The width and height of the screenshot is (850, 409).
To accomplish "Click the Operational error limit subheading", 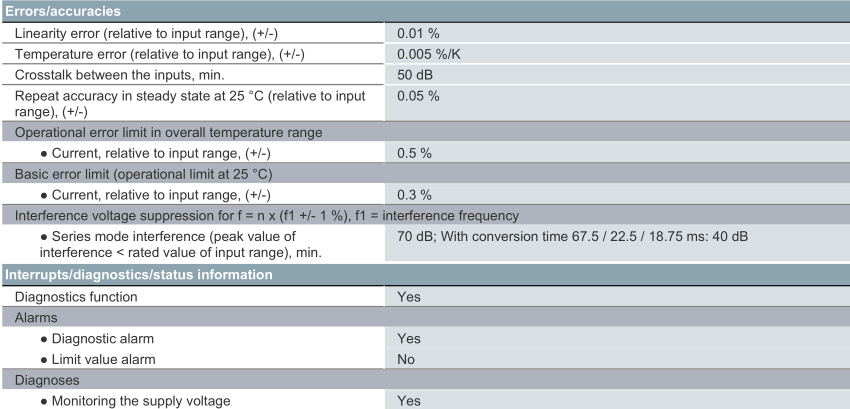I will [x=163, y=134].
